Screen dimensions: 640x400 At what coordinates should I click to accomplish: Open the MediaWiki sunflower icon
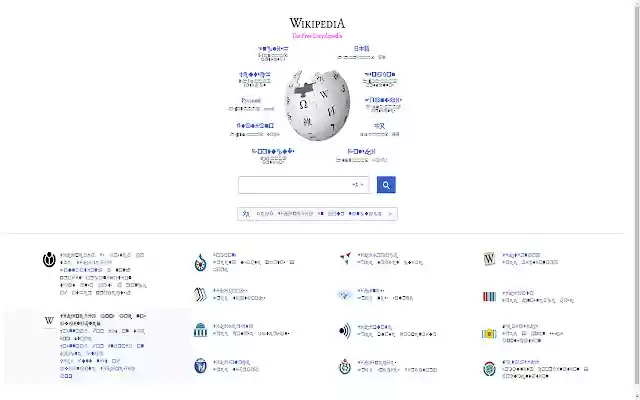click(489, 333)
